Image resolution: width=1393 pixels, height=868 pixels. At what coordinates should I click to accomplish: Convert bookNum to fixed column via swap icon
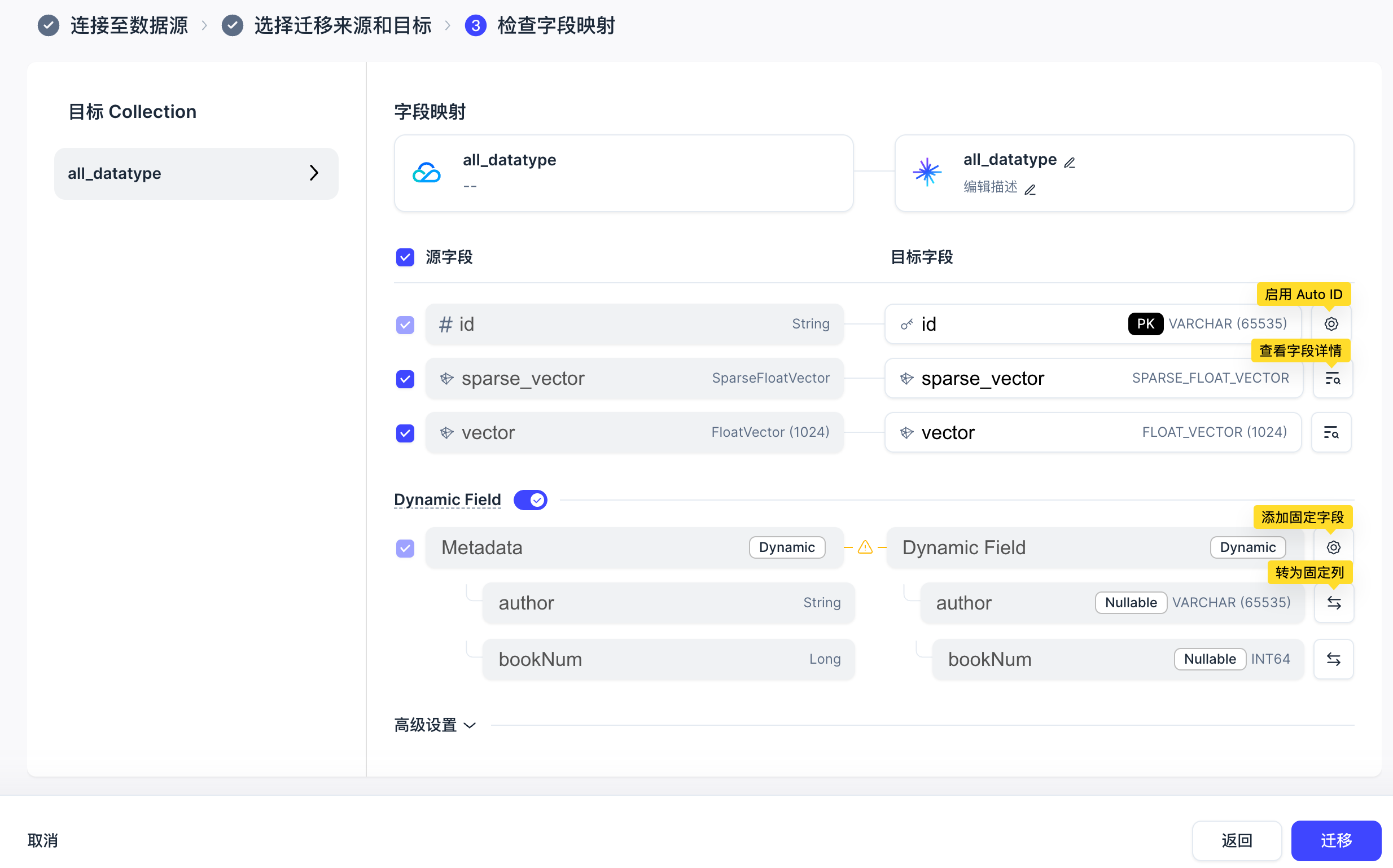point(1333,659)
